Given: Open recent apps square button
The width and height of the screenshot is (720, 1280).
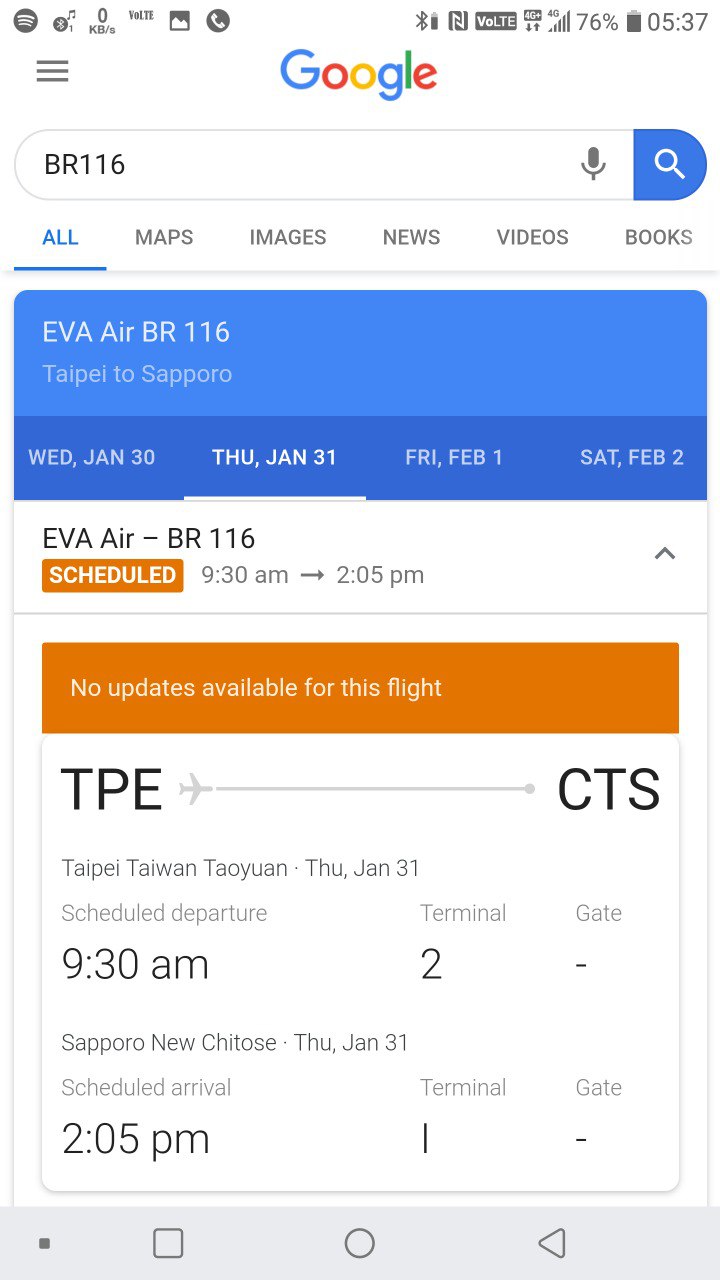Looking at the screenshot, I should tap(168, 1243).
